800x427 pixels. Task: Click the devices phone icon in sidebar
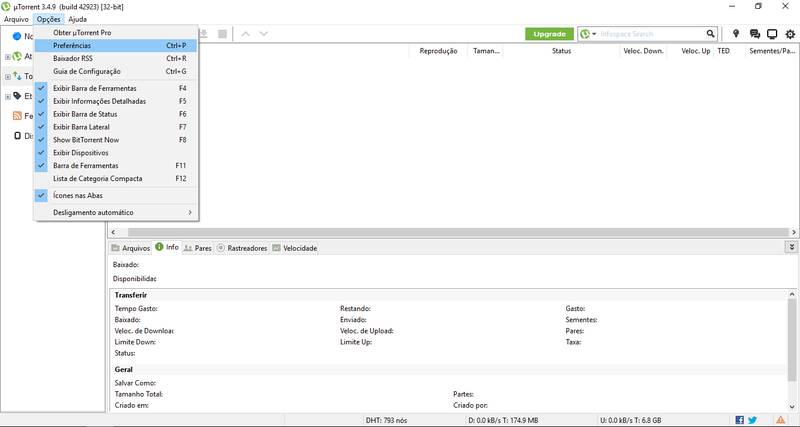17,136
